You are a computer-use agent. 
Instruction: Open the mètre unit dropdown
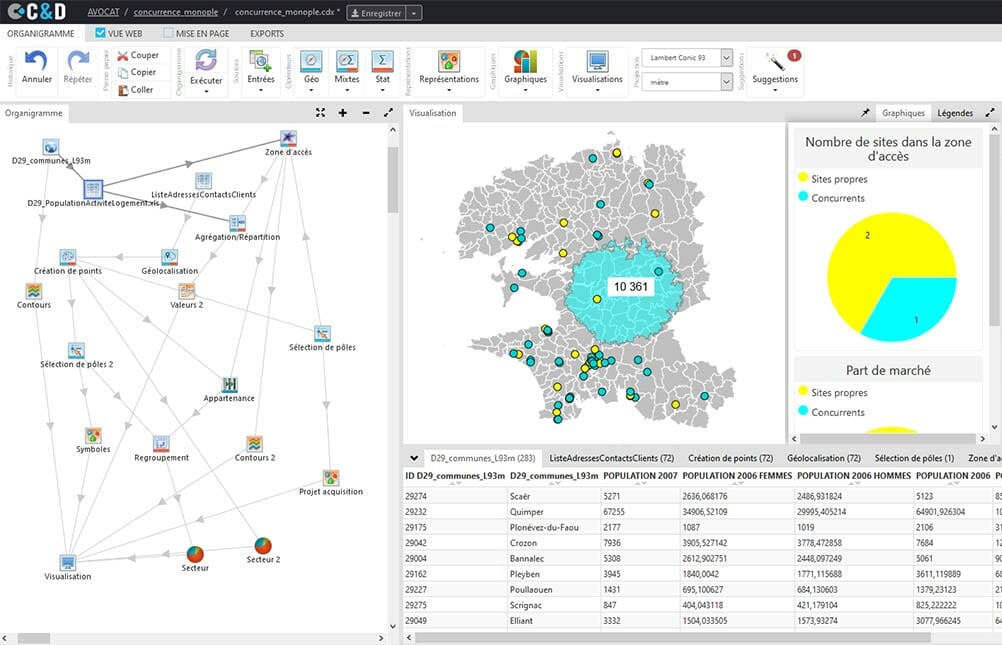726,82
